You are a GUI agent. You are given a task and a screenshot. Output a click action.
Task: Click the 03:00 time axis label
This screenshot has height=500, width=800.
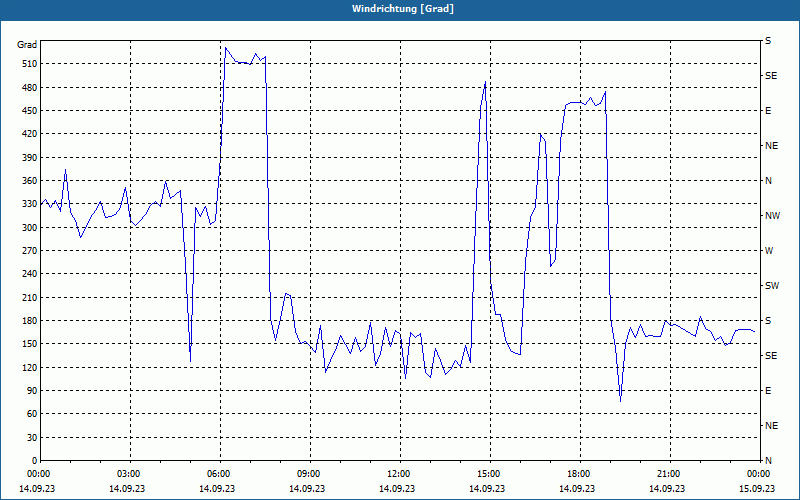[x=131, y=474]
